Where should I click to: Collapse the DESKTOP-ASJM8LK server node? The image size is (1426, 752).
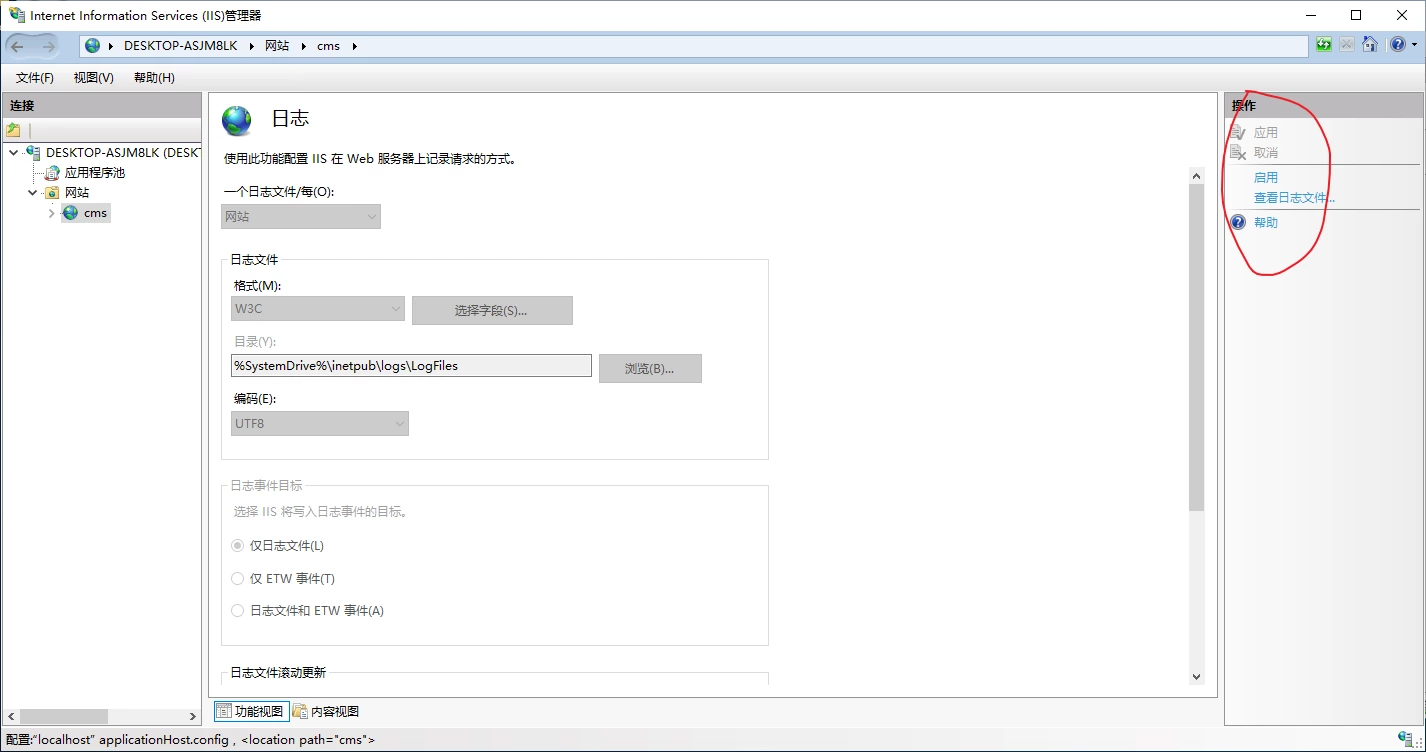point(13,153)
